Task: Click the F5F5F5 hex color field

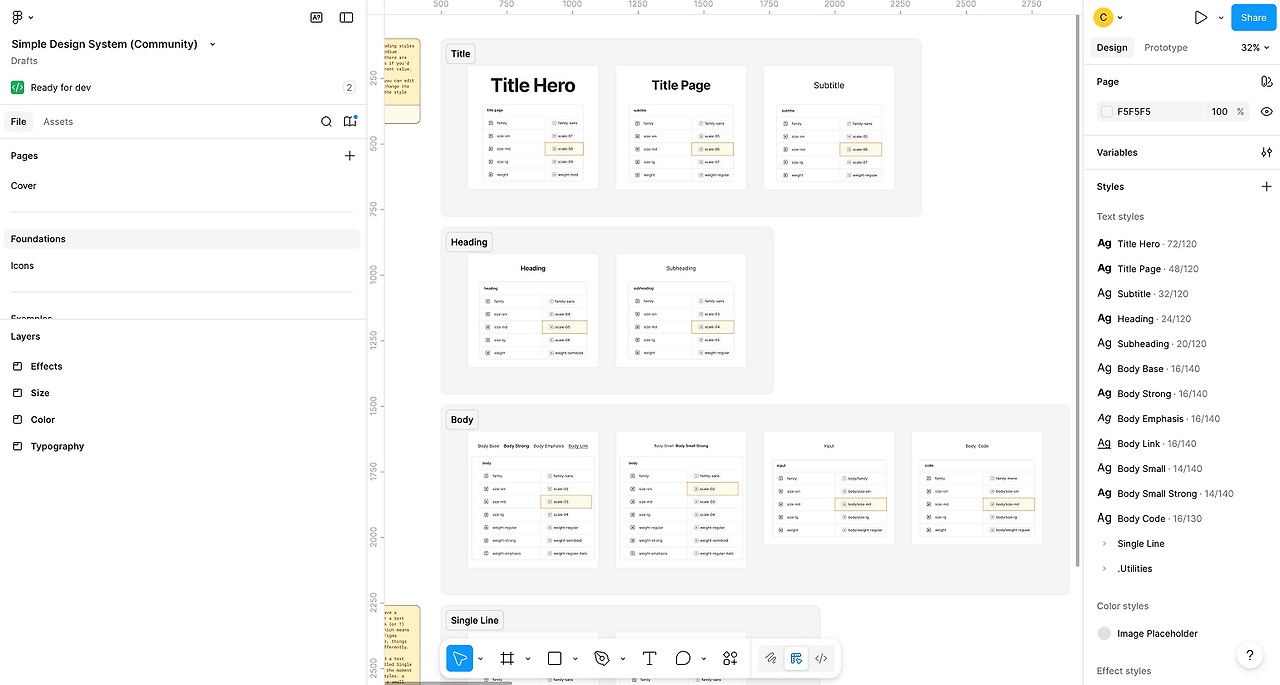Action: point(1150,111)
